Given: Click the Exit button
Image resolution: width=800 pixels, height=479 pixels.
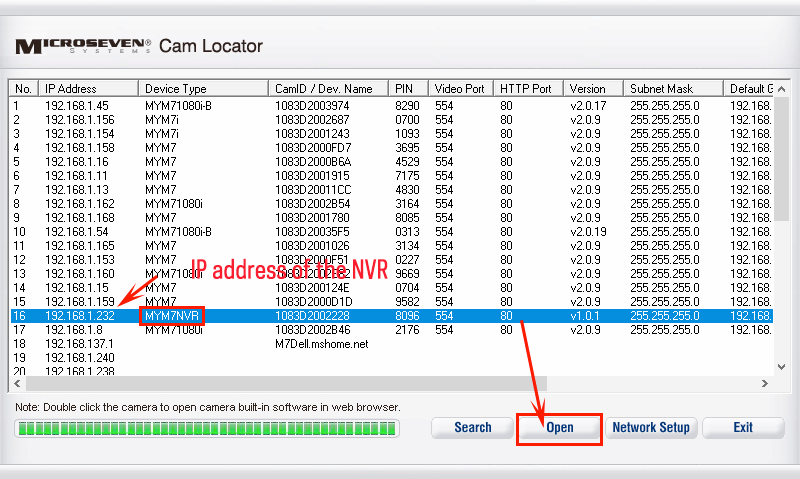Looking at the screenshot, I should pyautogui.click(x=743, y=427).
